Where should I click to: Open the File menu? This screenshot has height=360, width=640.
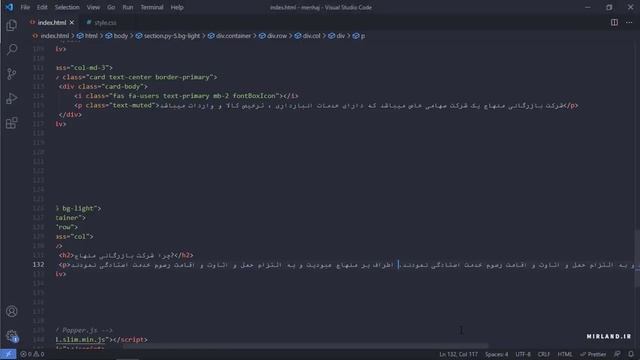click(x=25, y=7)
